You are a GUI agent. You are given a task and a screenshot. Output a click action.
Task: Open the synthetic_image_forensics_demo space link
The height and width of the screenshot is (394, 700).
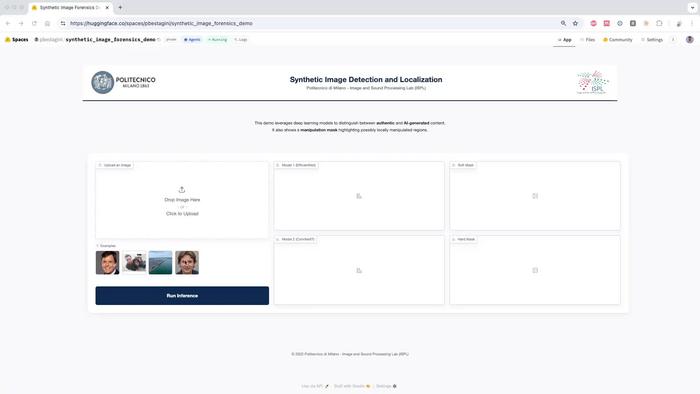(110, 40)
